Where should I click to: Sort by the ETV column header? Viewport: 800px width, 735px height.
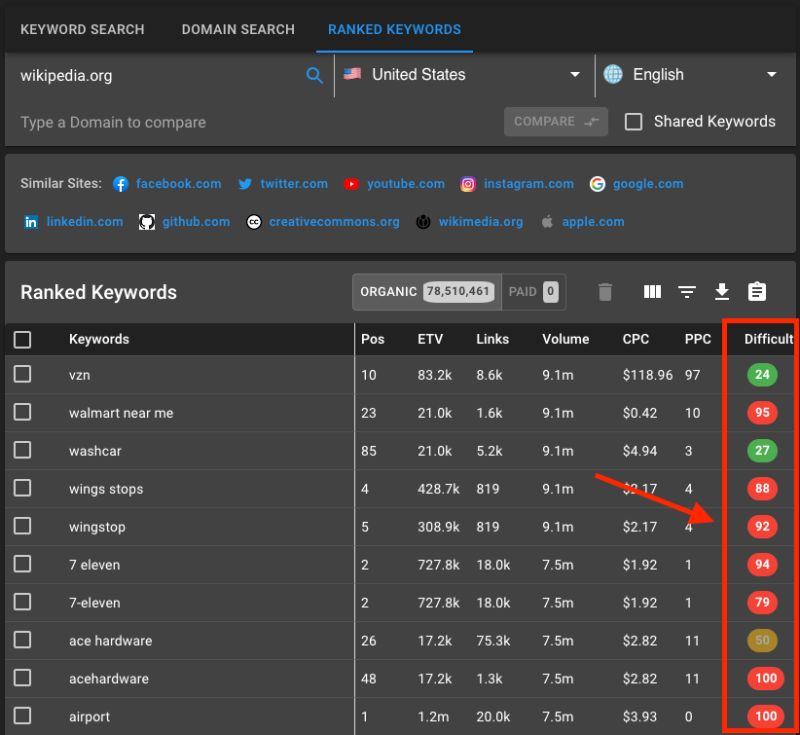tap(430, 340)
